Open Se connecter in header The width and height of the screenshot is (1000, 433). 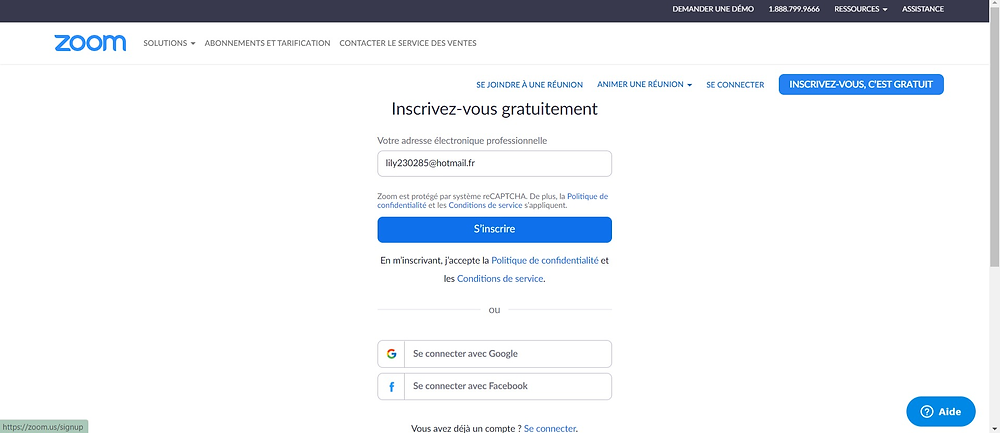[x=735, y=85]
